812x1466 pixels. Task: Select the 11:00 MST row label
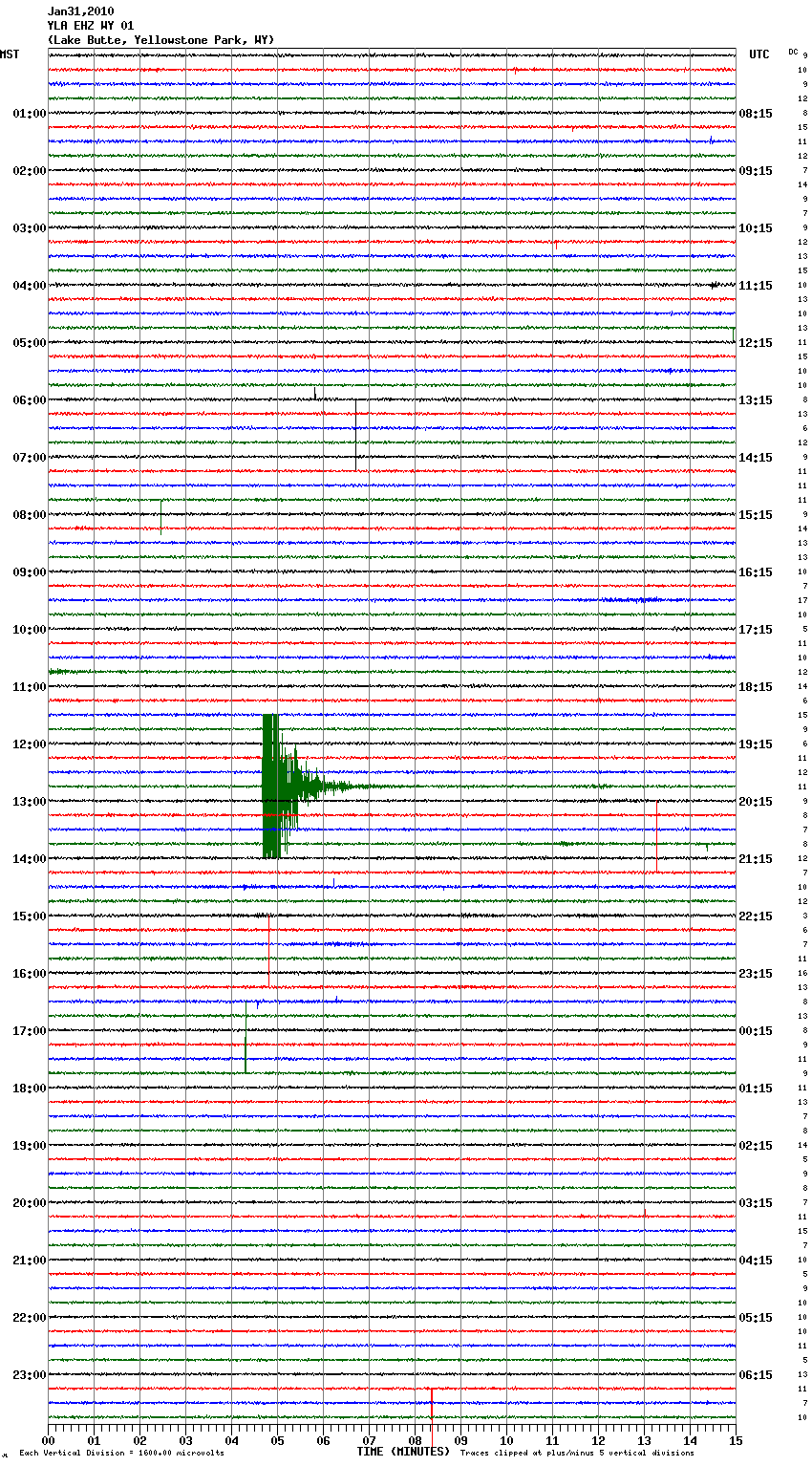tap(30, 687)
